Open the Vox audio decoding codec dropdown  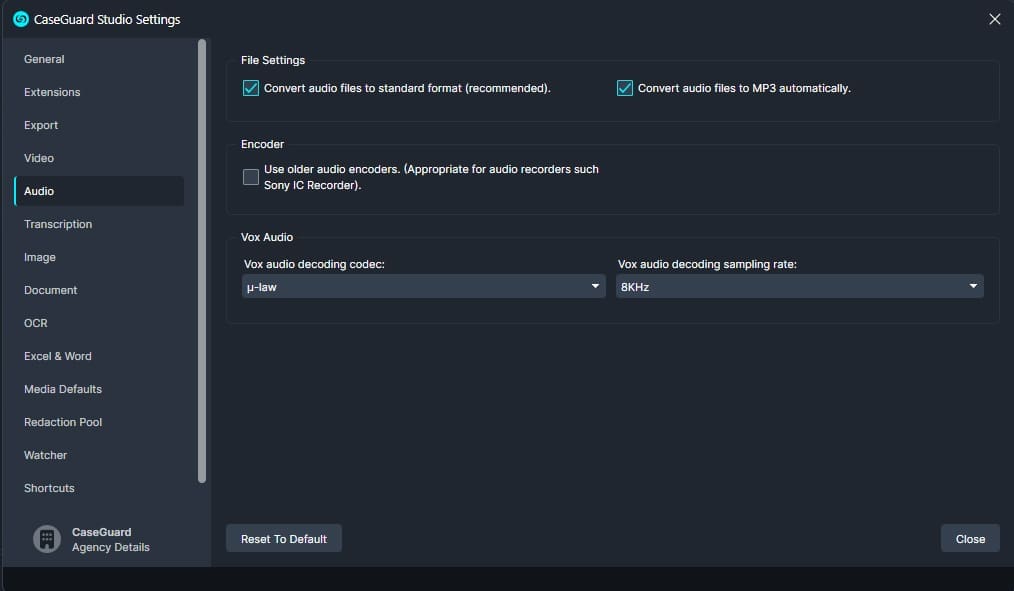[423, 287]
